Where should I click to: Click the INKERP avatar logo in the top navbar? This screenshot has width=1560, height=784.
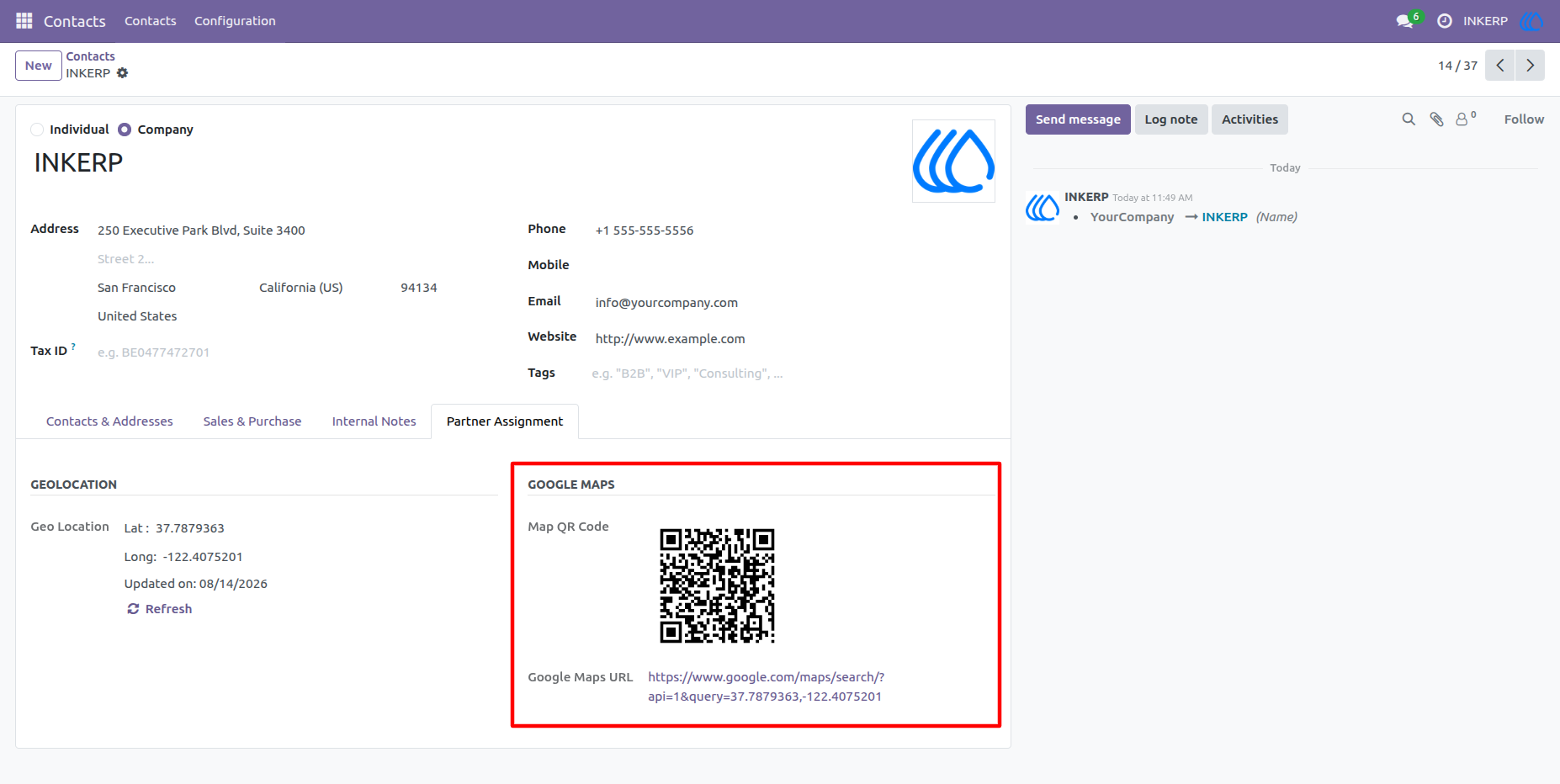tap(1531, 21)
